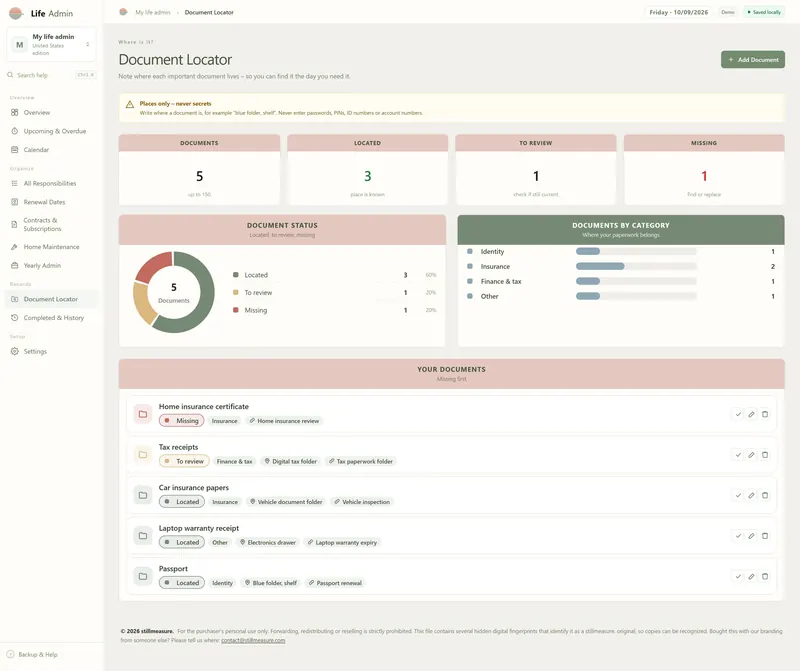Click the Add Document button
The image size is (800, 671).
tap(753, 60)
